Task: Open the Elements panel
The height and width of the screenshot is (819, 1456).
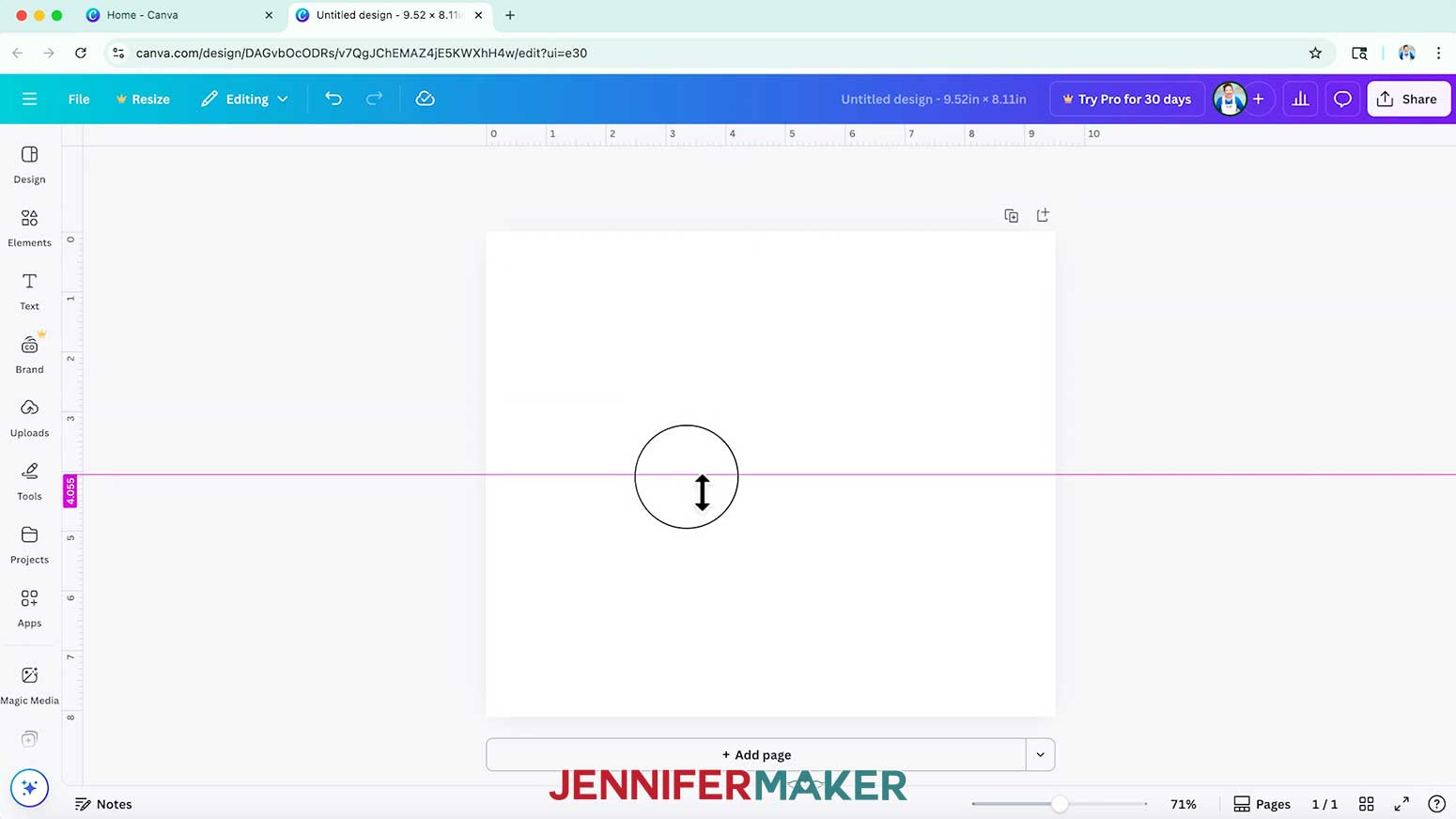Action: (x=29, y=228)
